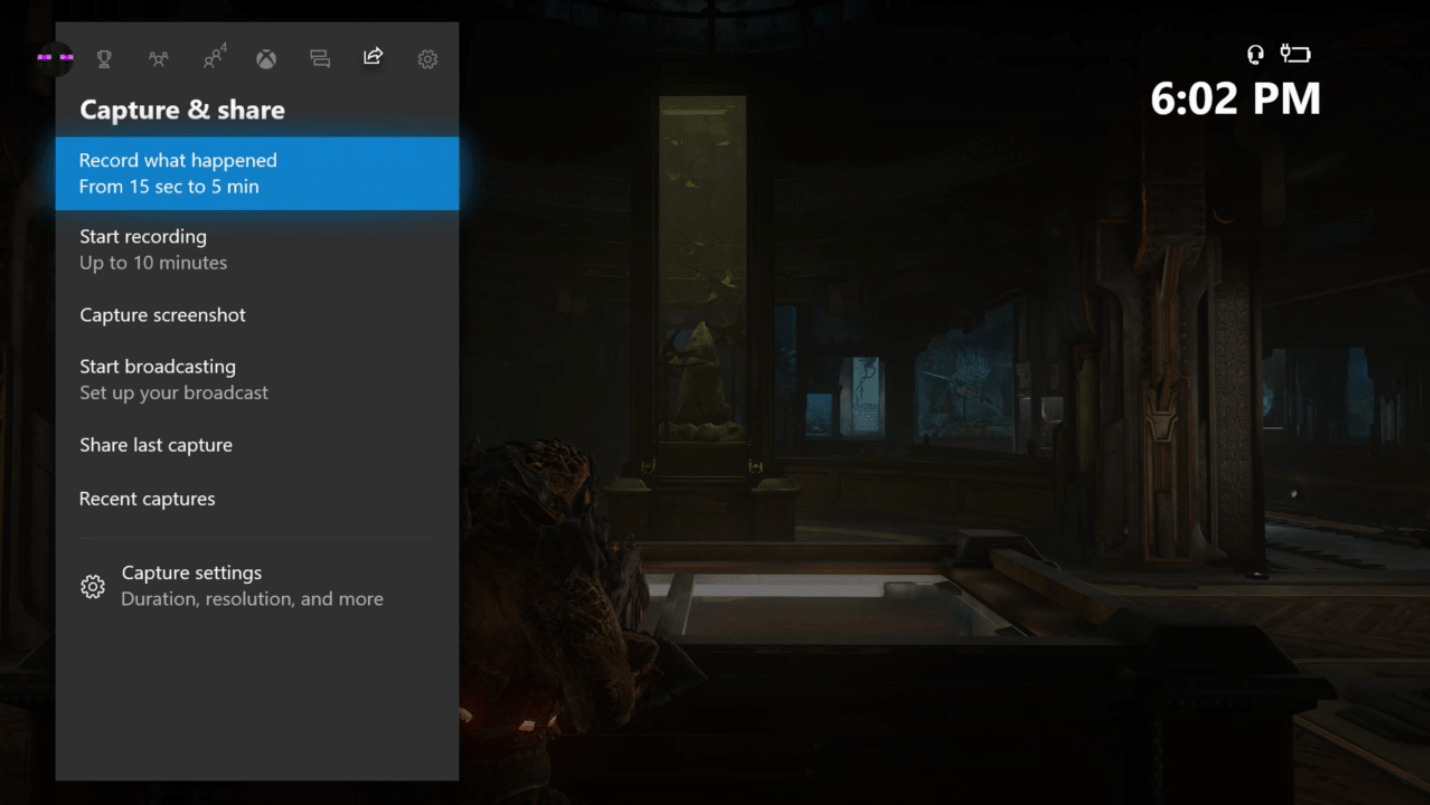Select Record what happened
Image resolution: width=1430 pixels, height=805 pixels.
[x=257, y=173]
